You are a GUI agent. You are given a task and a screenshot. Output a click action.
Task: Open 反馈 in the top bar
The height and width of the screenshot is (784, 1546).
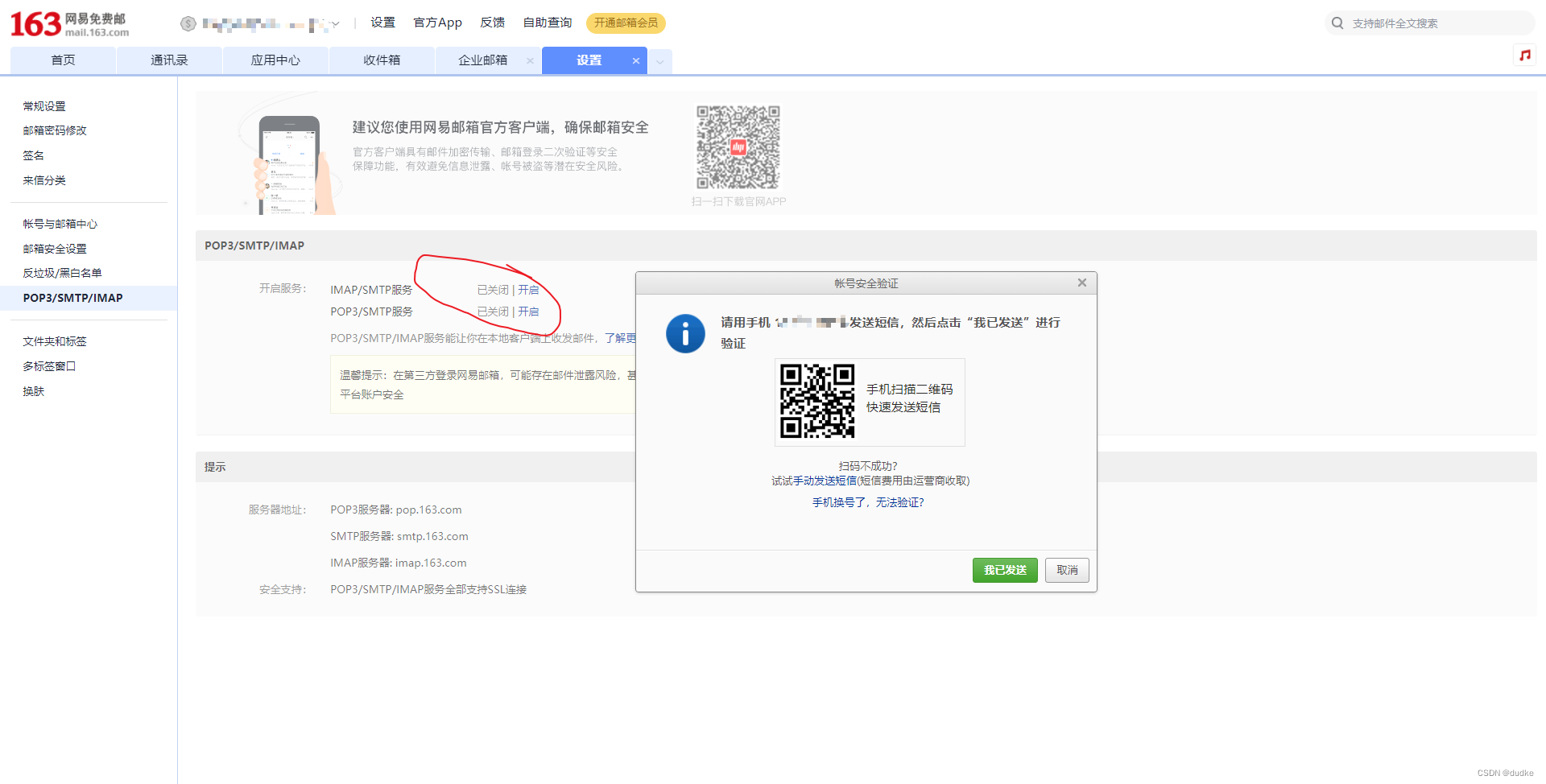coord(492,23)
